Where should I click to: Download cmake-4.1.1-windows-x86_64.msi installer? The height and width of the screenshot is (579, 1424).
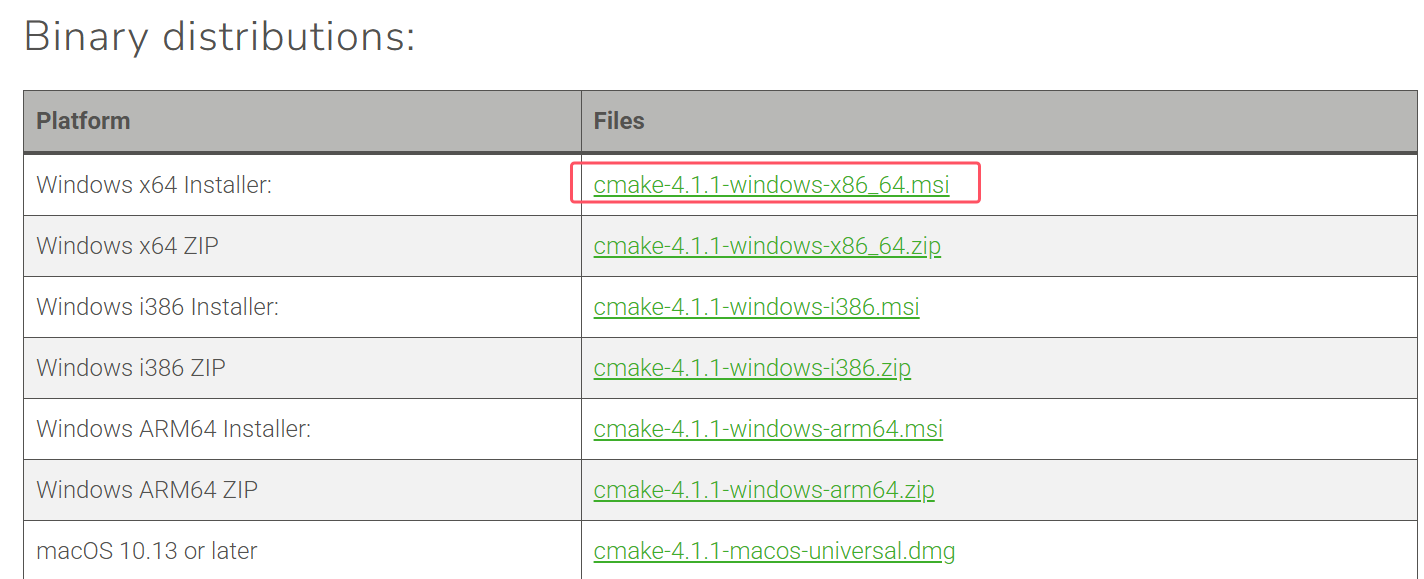coord(771,185)
